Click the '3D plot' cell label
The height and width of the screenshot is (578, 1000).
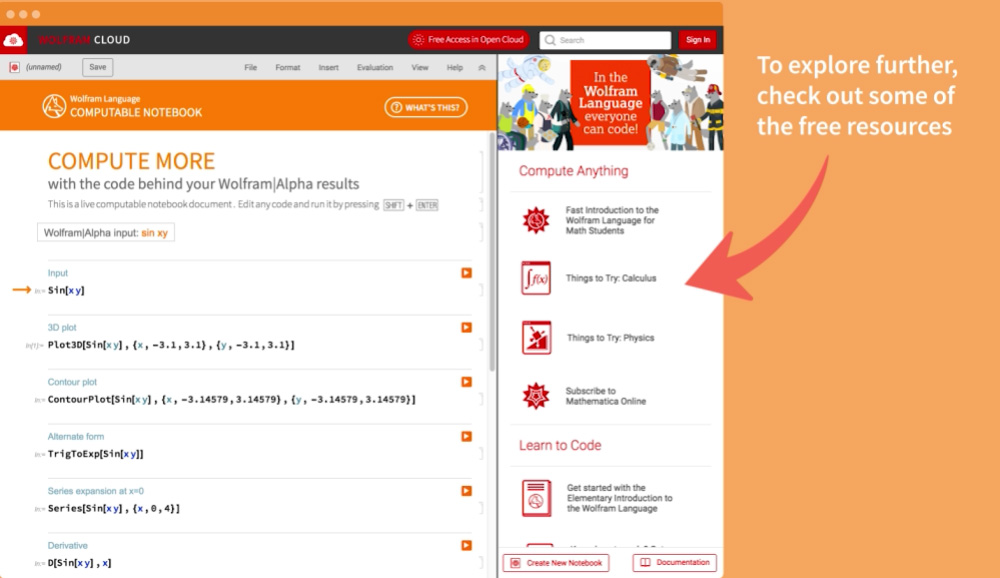point(62,327)
